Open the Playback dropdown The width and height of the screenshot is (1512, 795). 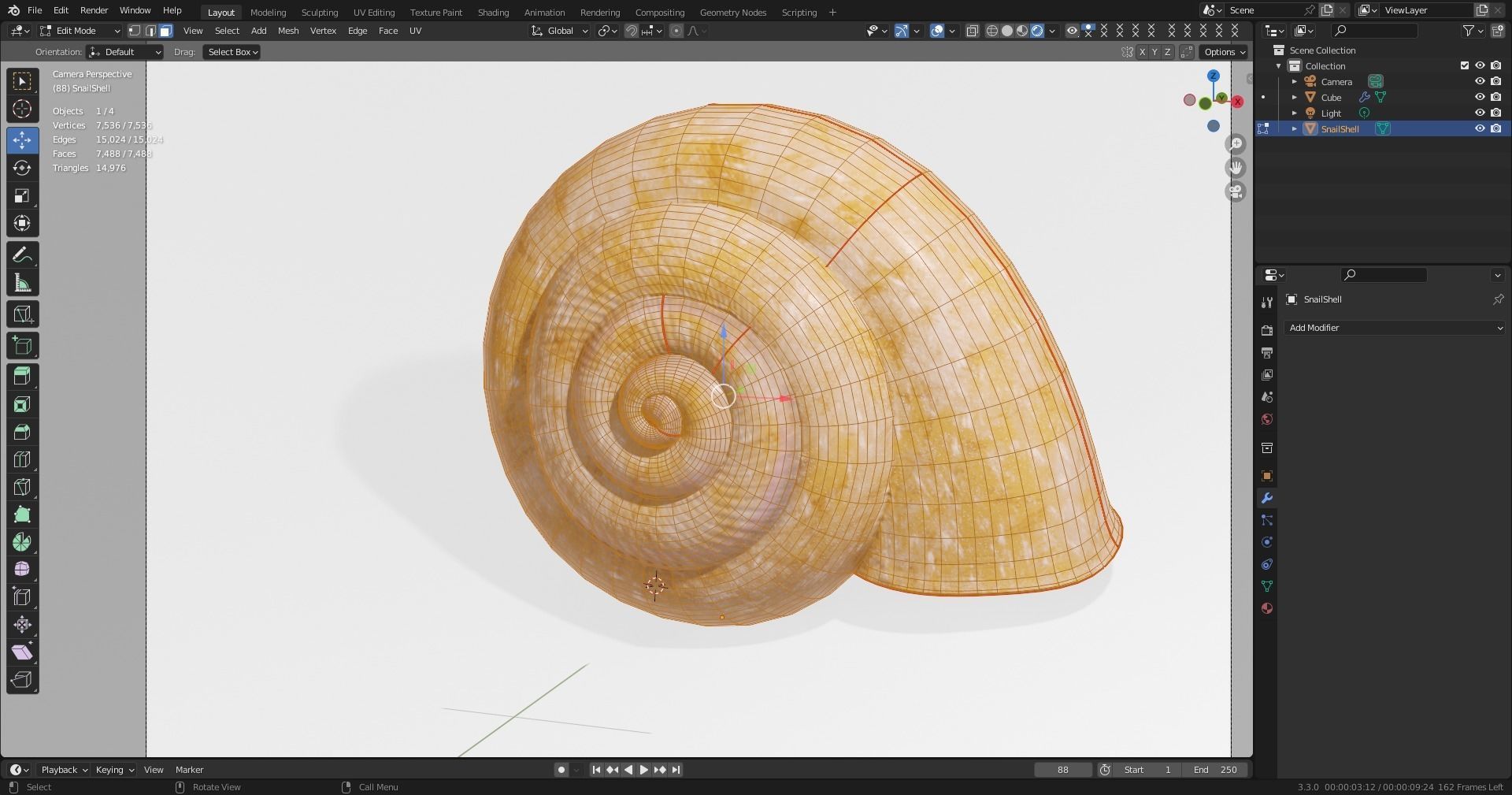click(x=64, y=770)
